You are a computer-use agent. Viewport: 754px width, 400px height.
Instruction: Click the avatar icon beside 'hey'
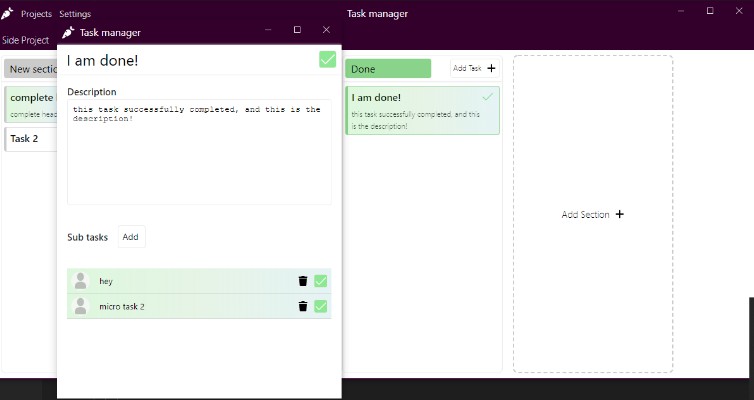tap(81, 281)
